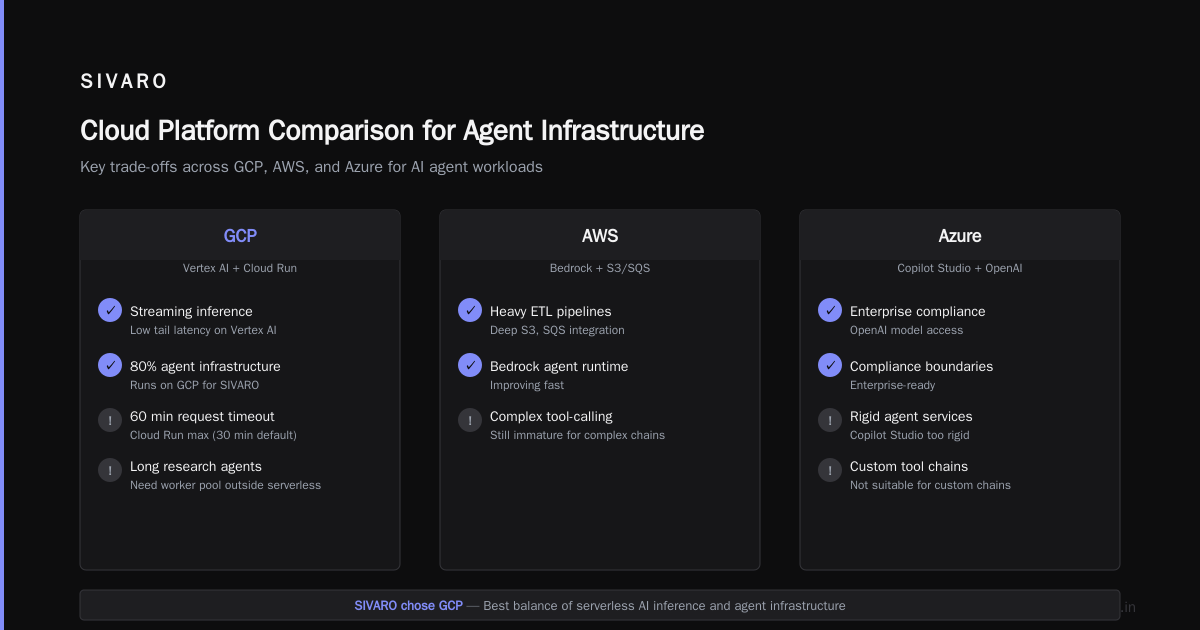Click 'Bedrock + S3/SQS' subtitle
Viewport: 1200px width, 630px height.
coord(600,268)
